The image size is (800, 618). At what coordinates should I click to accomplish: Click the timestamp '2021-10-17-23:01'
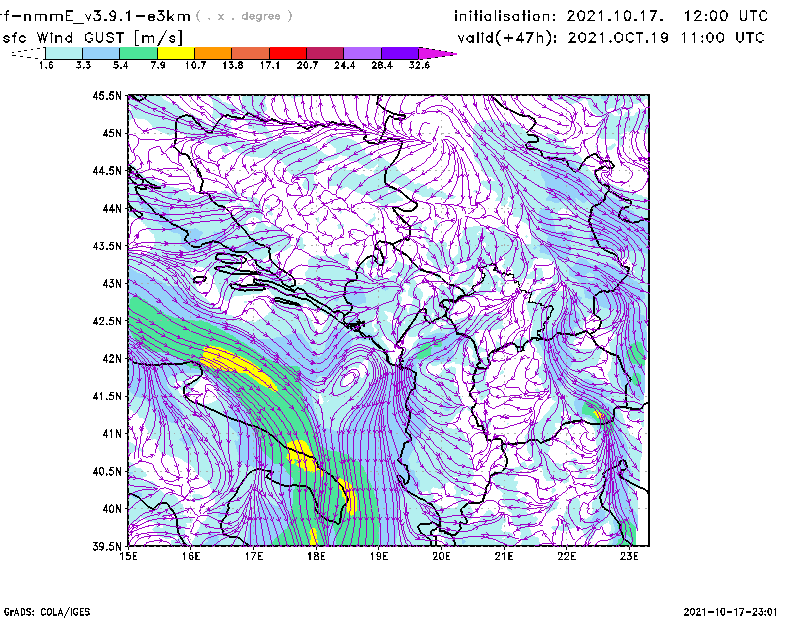click(x=731, y=612)
